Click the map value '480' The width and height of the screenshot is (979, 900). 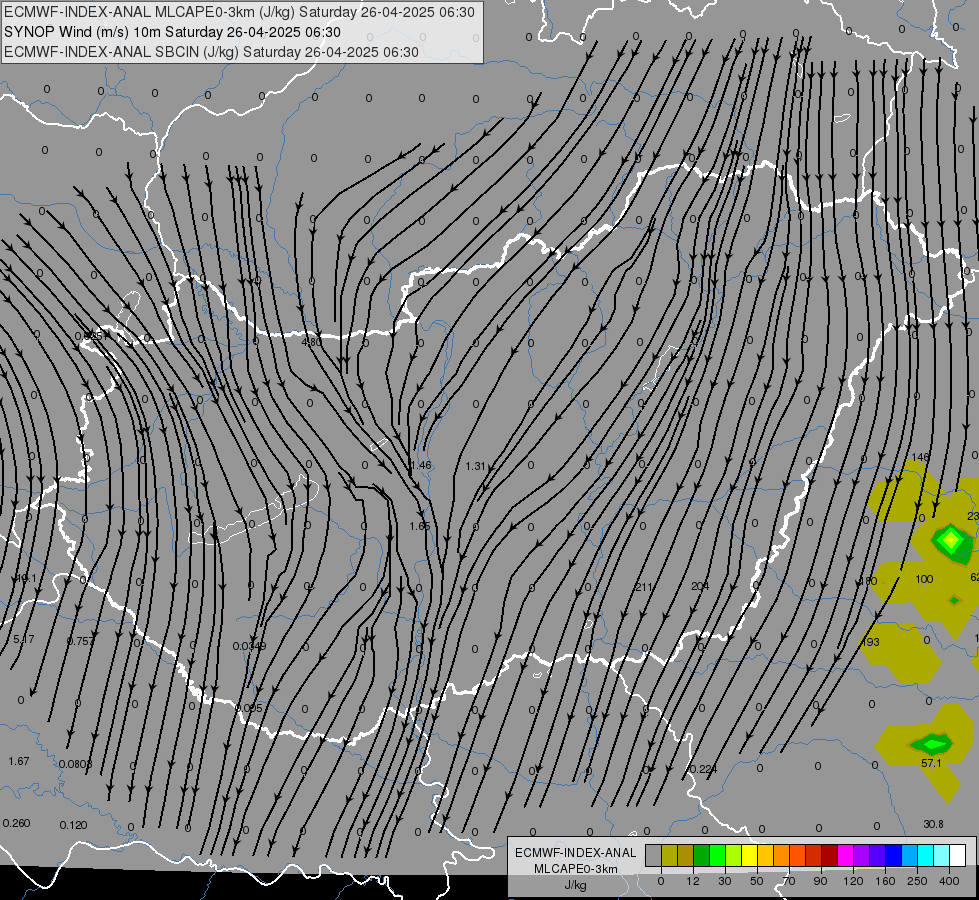[311, 342]
